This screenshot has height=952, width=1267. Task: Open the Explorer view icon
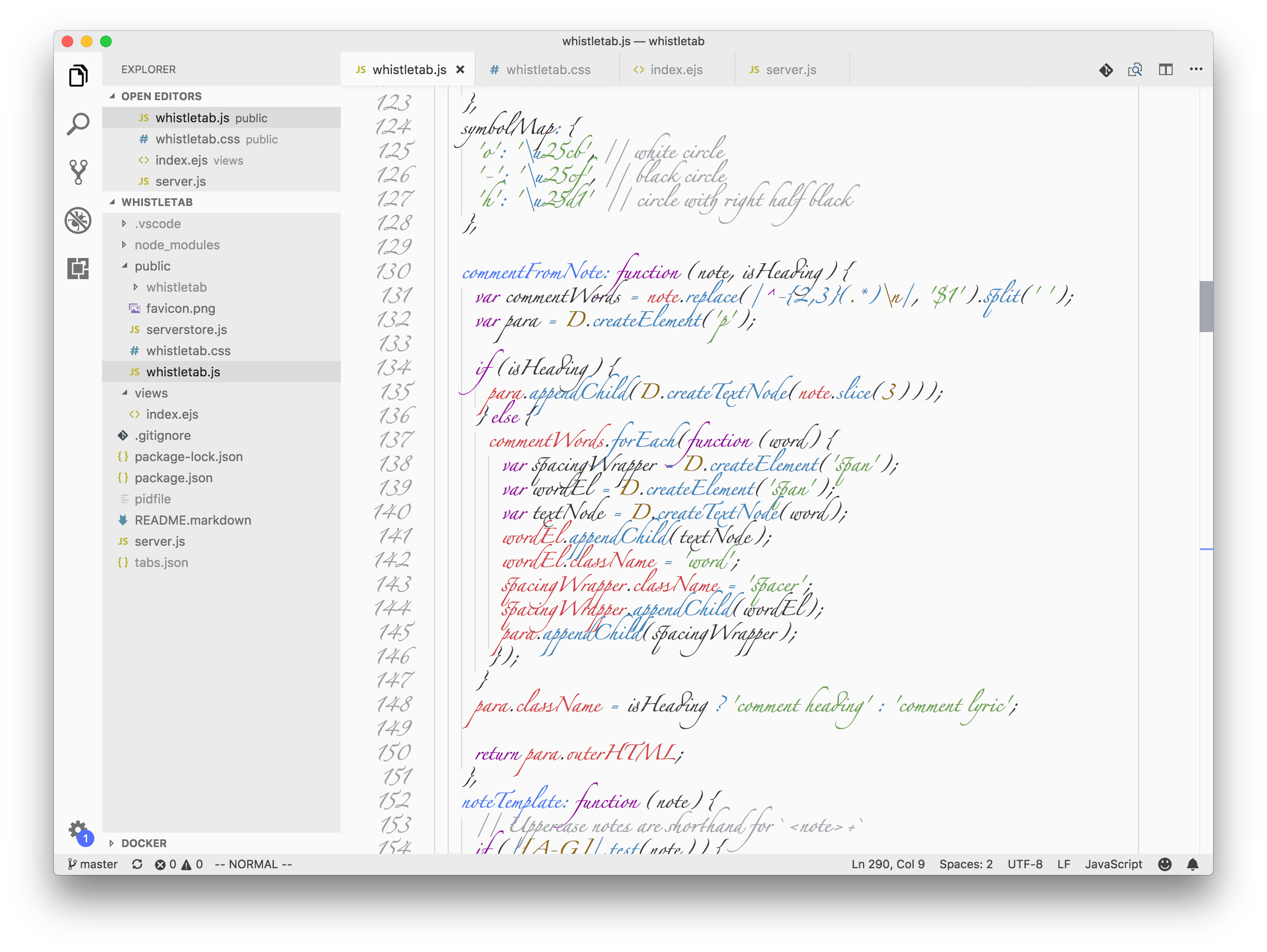[78, 75]
